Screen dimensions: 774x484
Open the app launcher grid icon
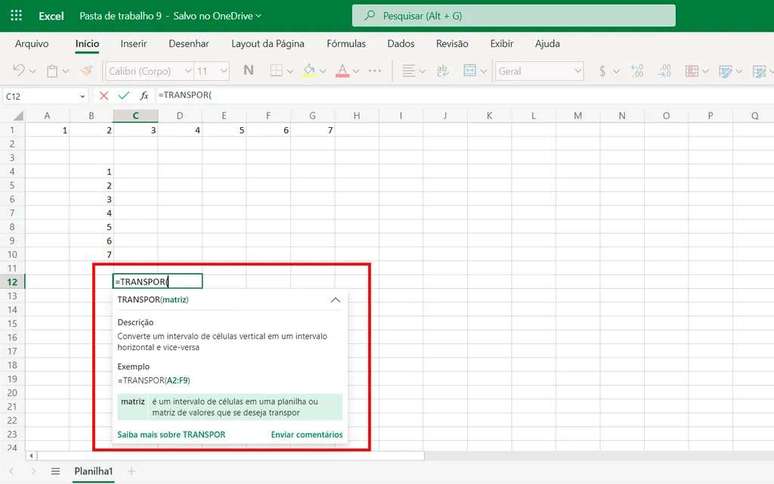point(16,16)
